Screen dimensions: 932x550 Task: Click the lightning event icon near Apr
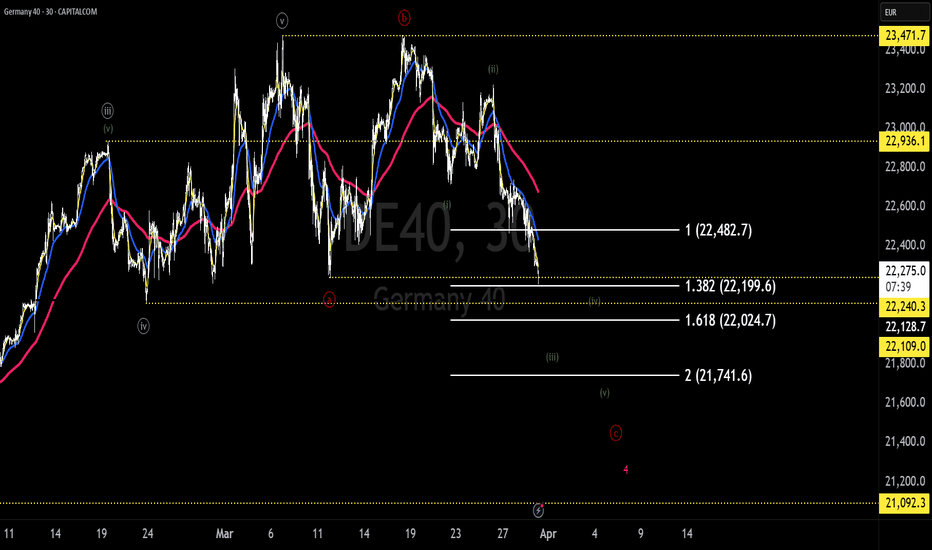[539, 510]
